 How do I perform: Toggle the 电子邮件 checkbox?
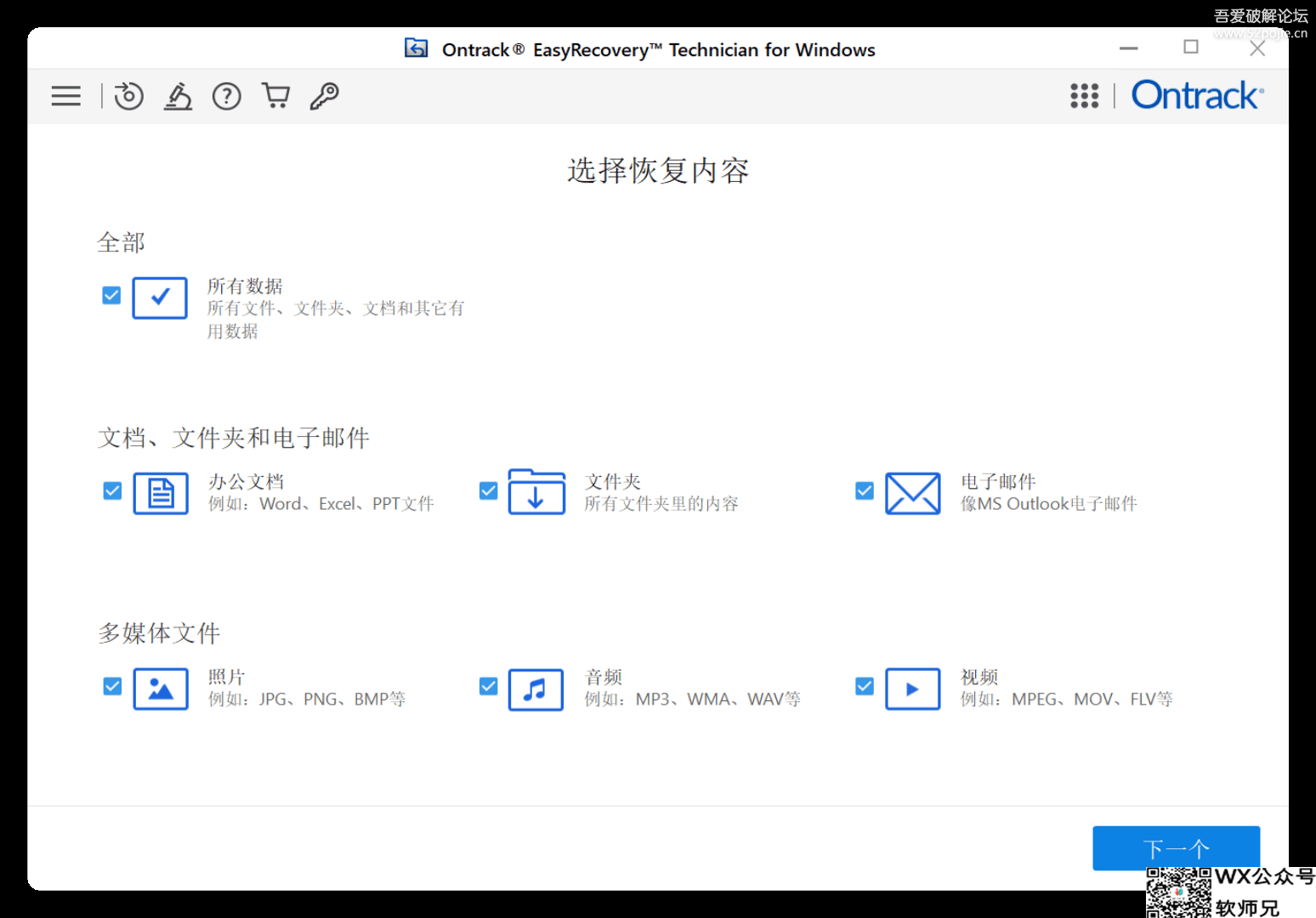[x=865, y=490]
